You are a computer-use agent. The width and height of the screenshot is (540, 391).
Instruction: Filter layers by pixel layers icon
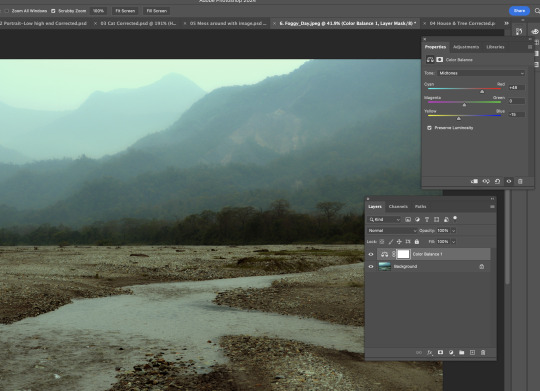408,219
